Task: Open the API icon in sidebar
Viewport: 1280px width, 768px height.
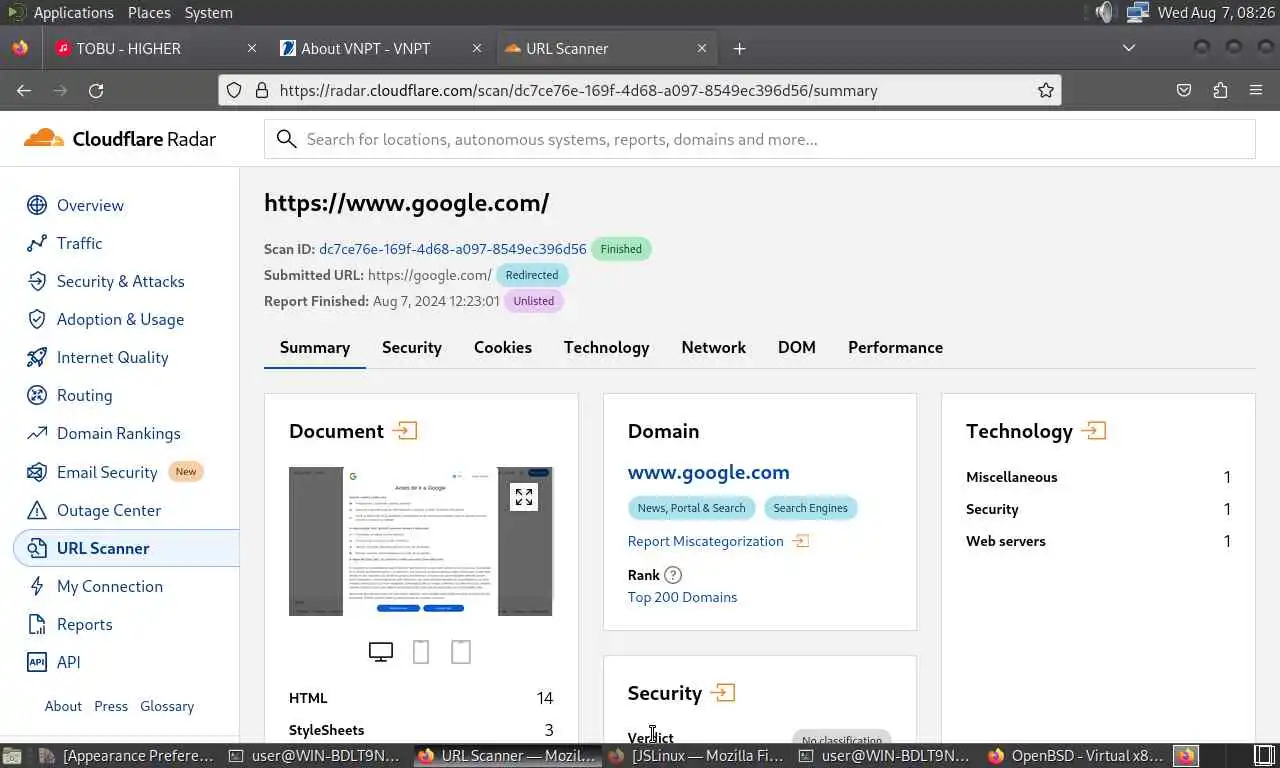Action: [37, 662]
